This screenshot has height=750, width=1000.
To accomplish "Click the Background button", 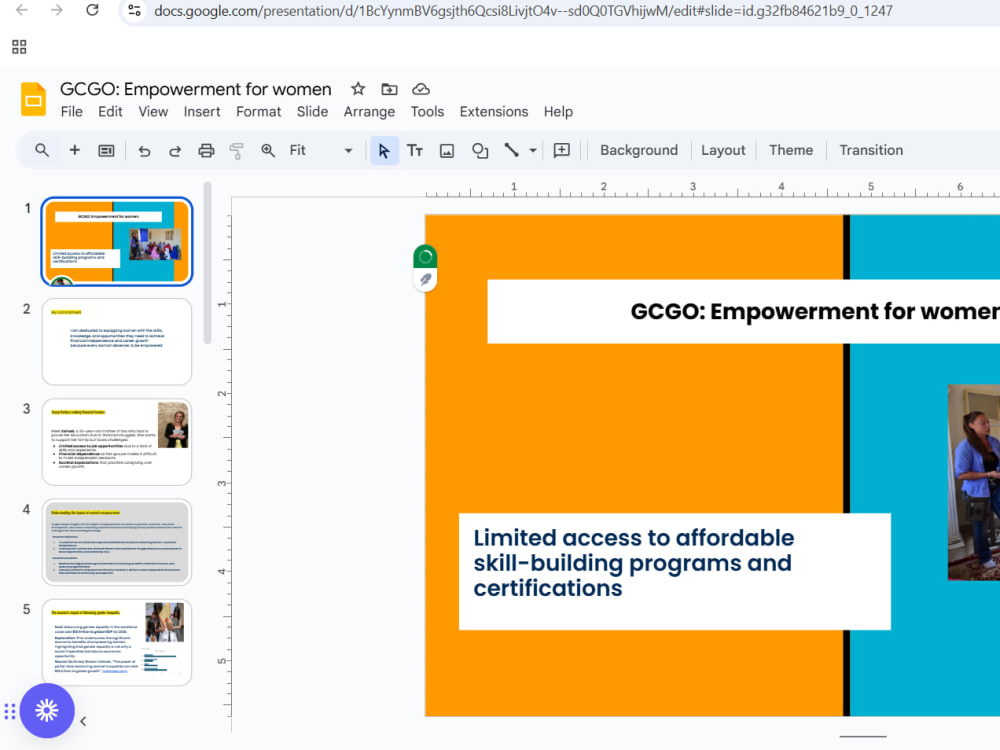I will point(638,151).
